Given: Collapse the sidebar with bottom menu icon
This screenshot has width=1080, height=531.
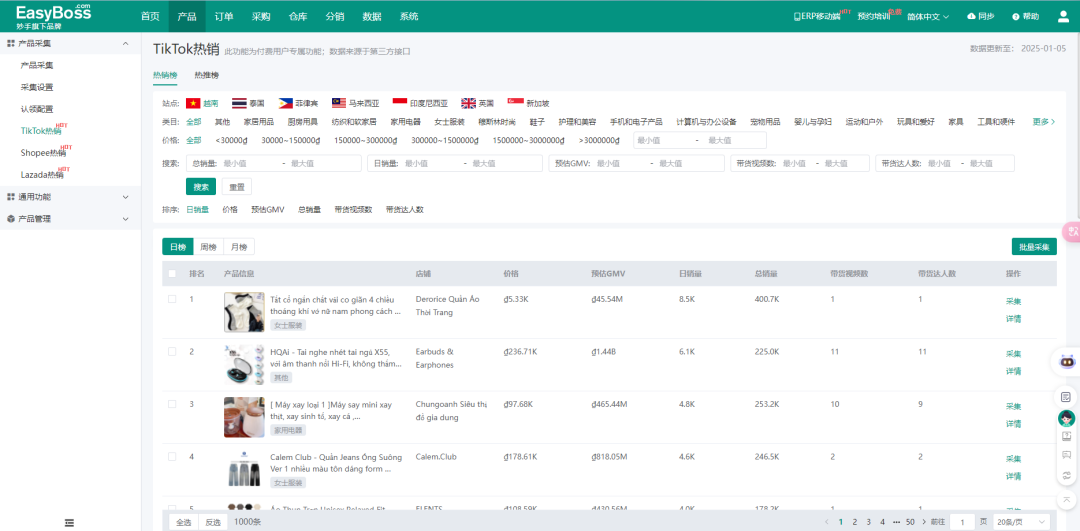Looking at the screenshot, I should pyautogui.click(x=69, y=522).
